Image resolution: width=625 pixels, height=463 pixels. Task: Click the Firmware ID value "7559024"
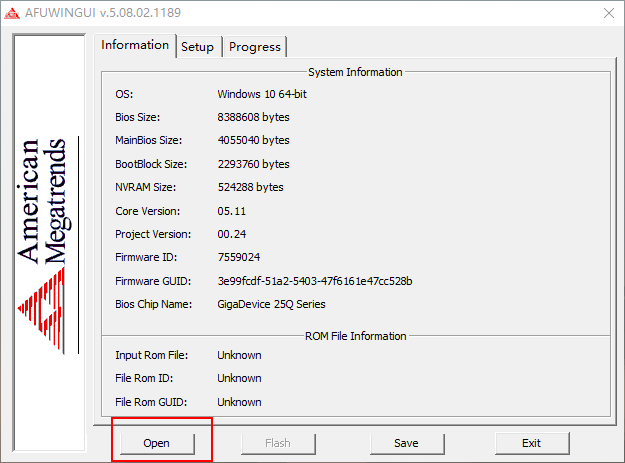coord(239,257)
